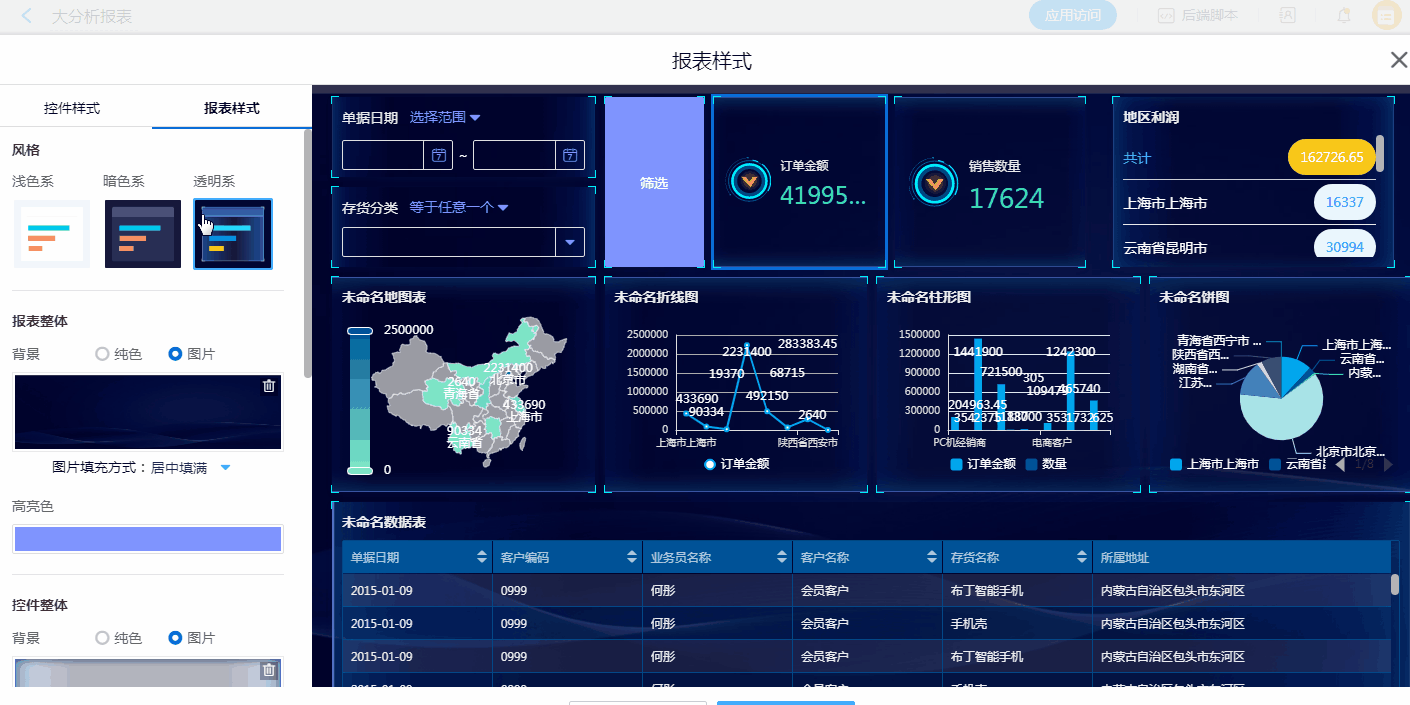The image size is (1410, 705).
Task: Open the 高亮色 color swatch
Action: pos(147,539)
